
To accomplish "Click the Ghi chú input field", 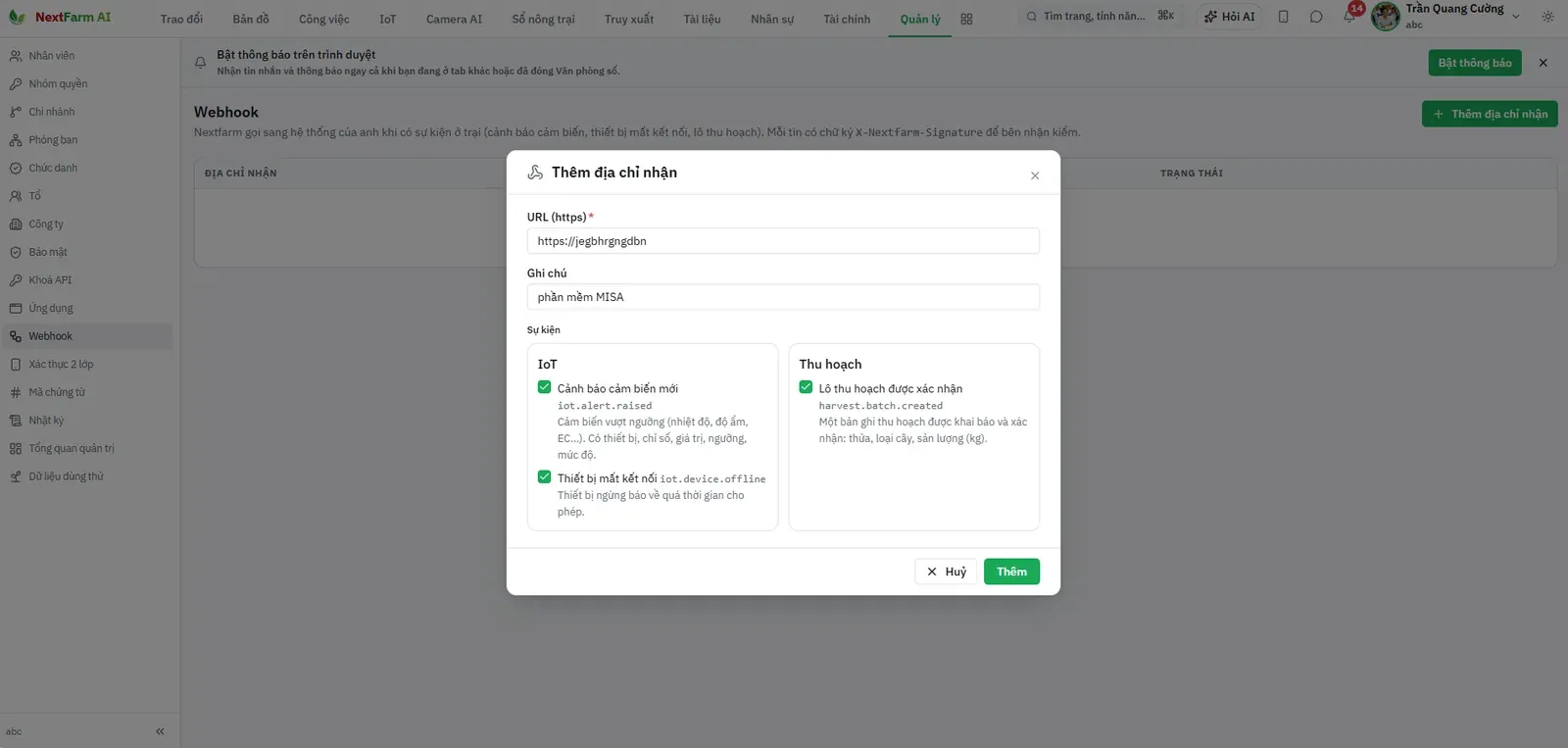I will pyautogui.click(x=783, y=297).
